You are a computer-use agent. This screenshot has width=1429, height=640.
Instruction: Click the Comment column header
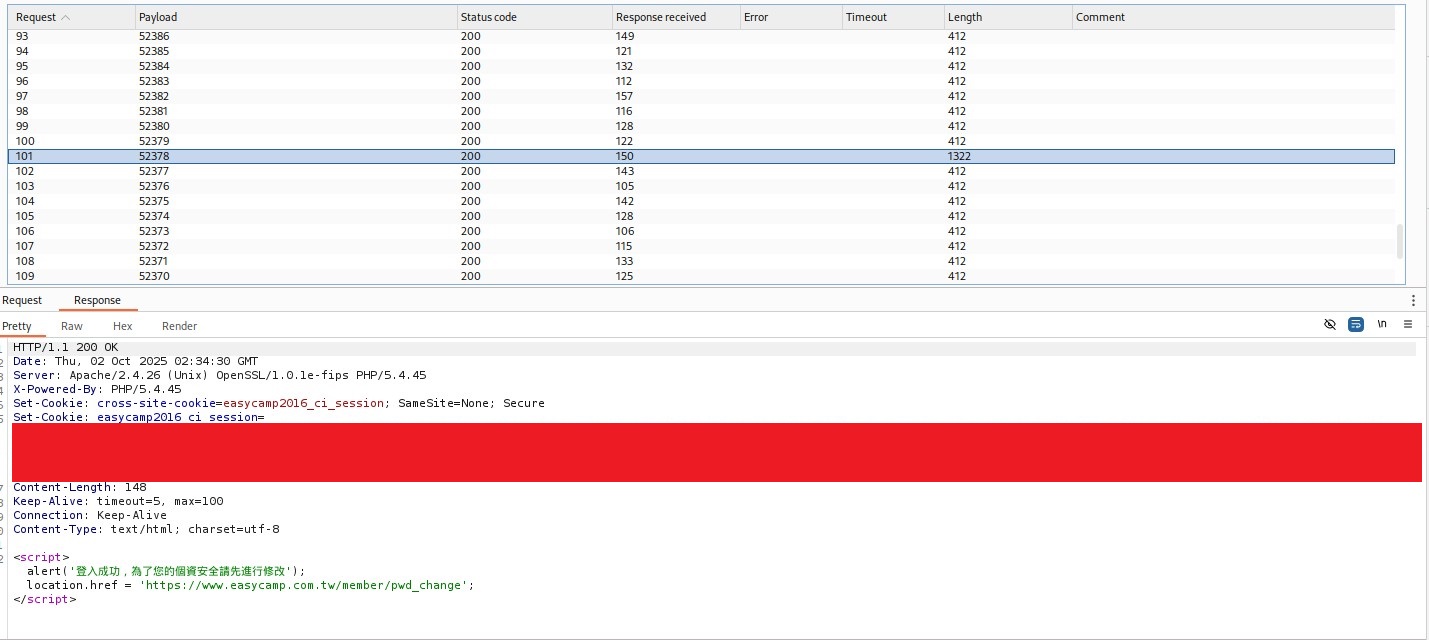click(1233, 17)
